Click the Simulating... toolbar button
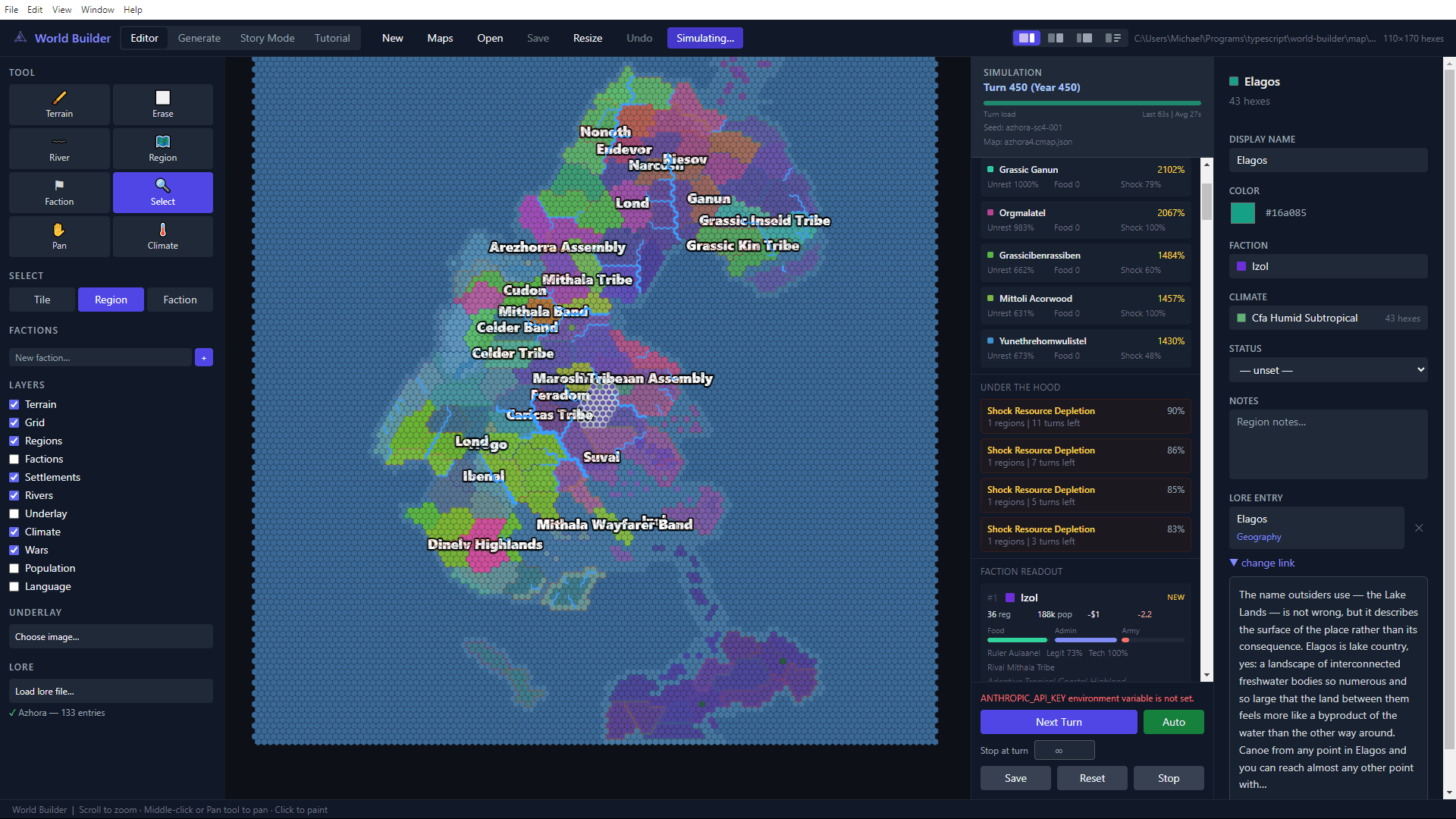This screenshot has width=1456, height=819. [x=705, y=38]
